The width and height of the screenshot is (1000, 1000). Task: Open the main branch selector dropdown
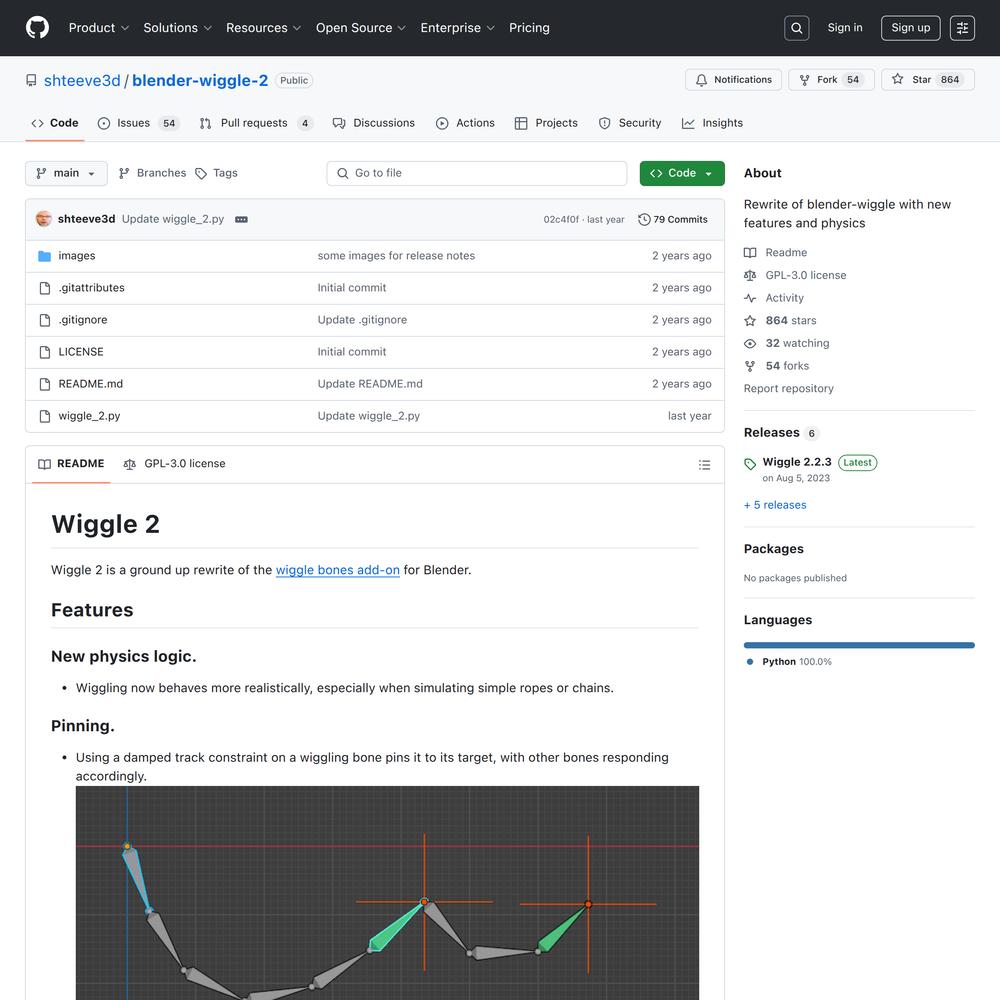66,173
